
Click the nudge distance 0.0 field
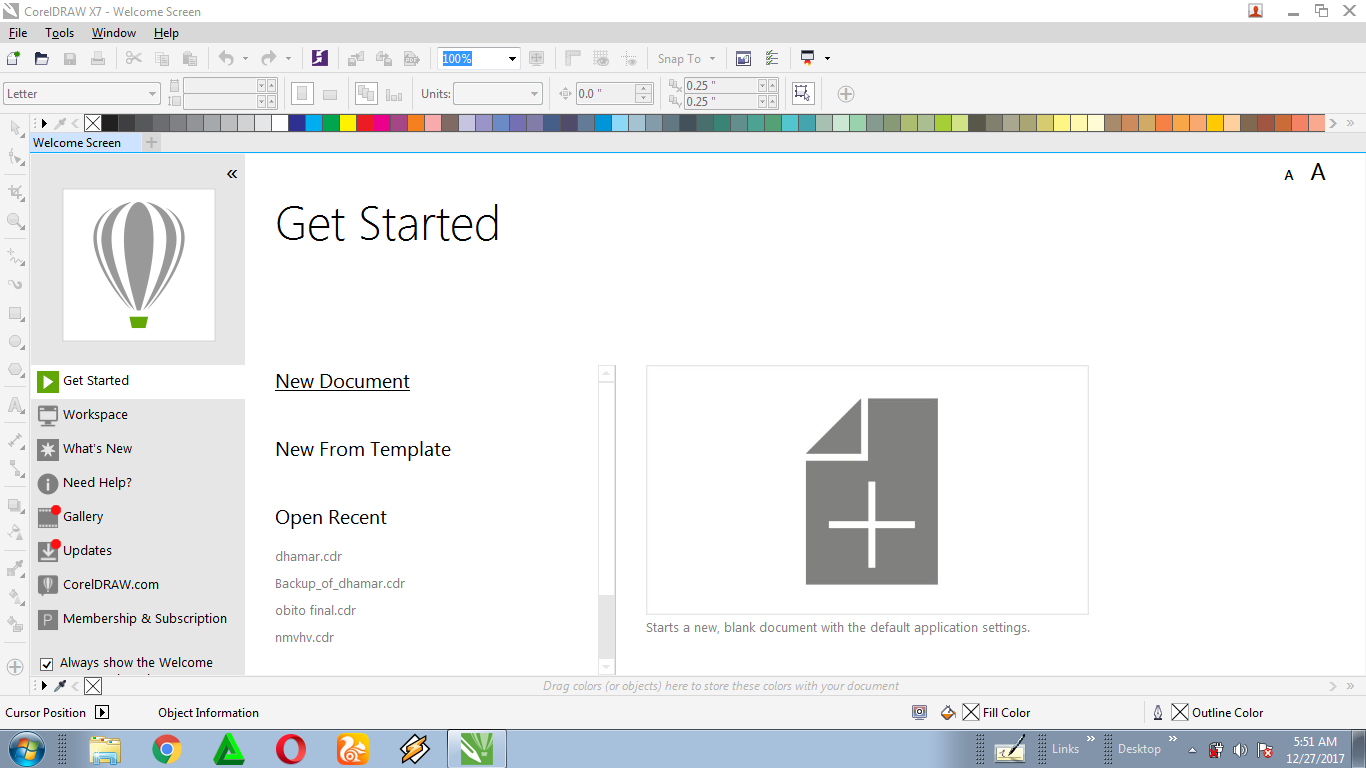(x=605, y=94)
